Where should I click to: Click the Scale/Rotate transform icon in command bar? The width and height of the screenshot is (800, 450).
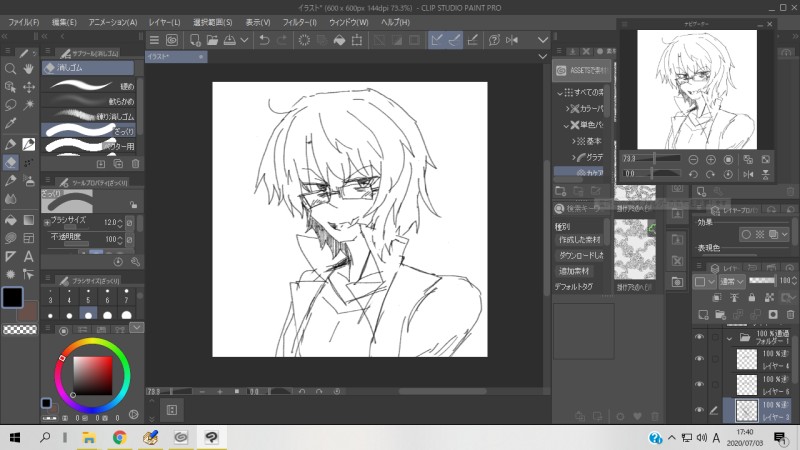click(357, 40)
